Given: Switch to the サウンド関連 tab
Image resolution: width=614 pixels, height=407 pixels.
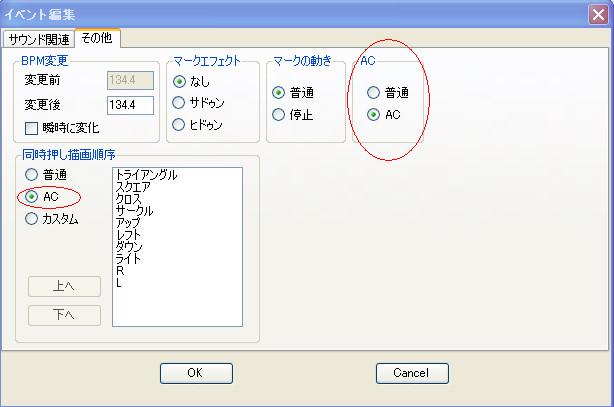Looking at the screenshot, I should point(38,40).
